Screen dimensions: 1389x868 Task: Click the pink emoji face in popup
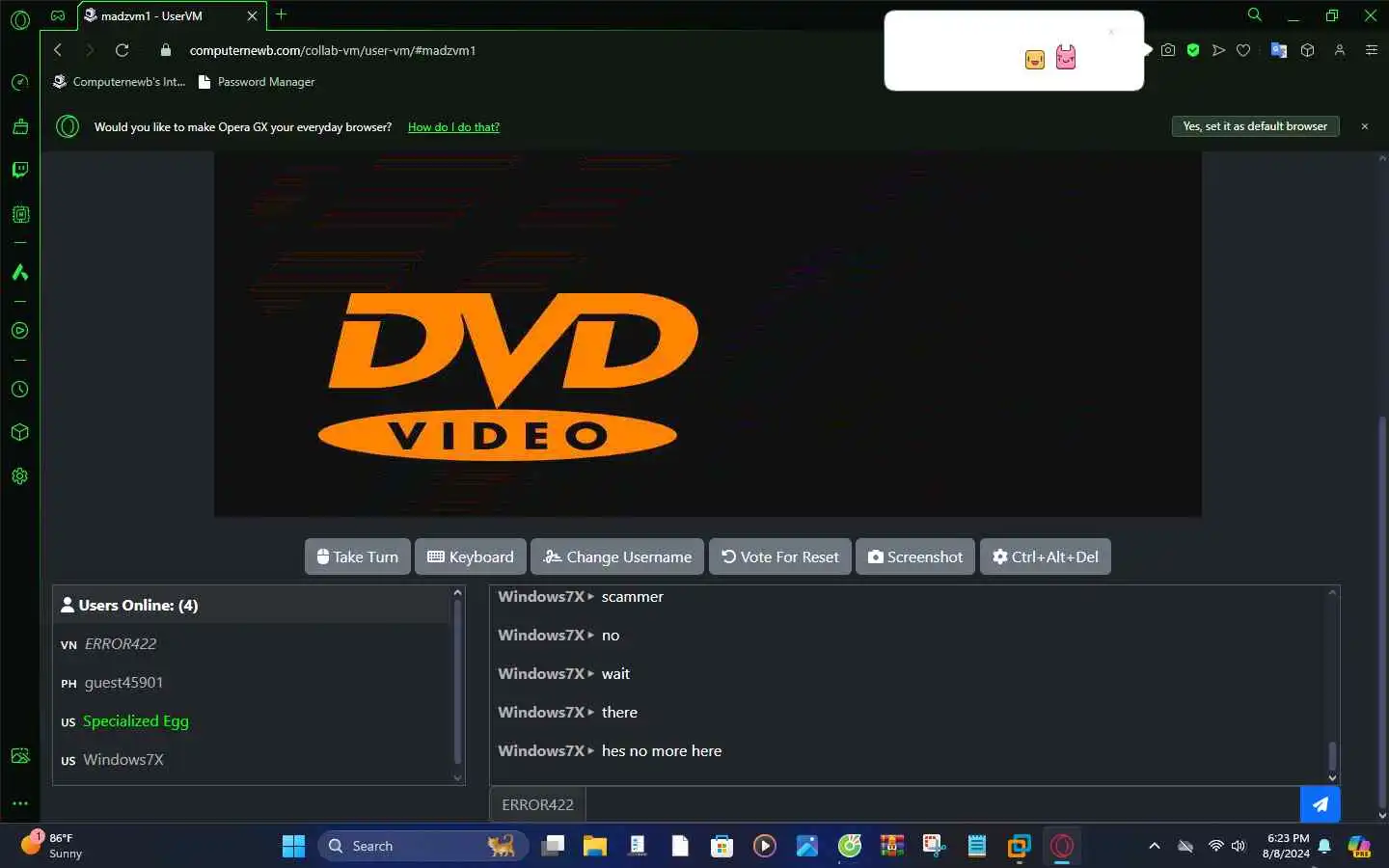click(x=1066, y=58)
